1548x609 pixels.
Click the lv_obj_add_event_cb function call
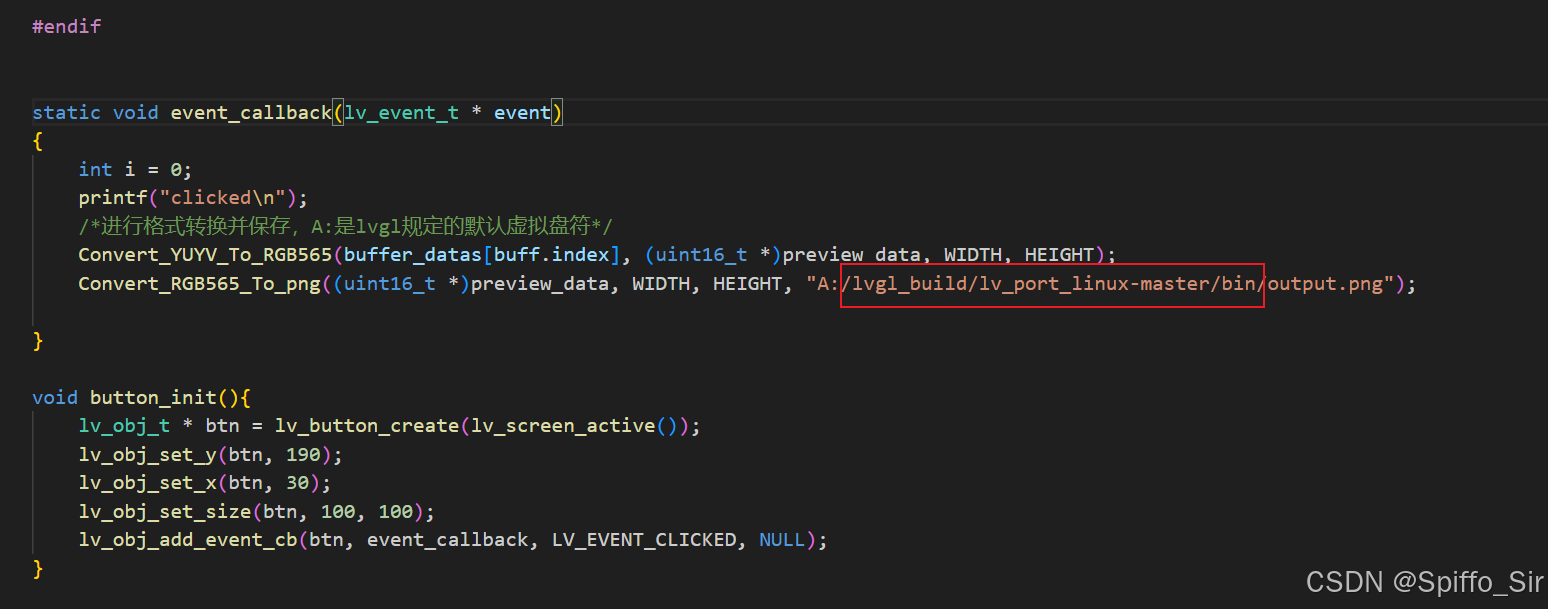click(x=188, y=540)
